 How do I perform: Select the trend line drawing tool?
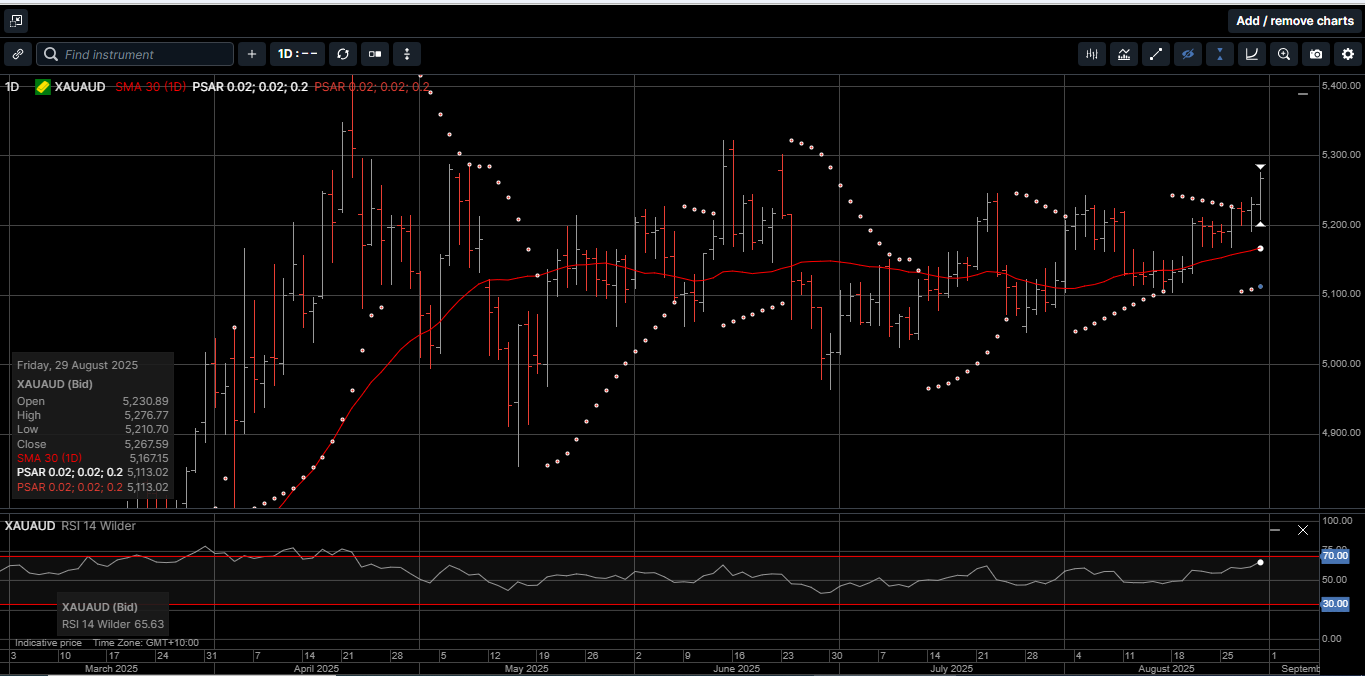coord(1156,54)
